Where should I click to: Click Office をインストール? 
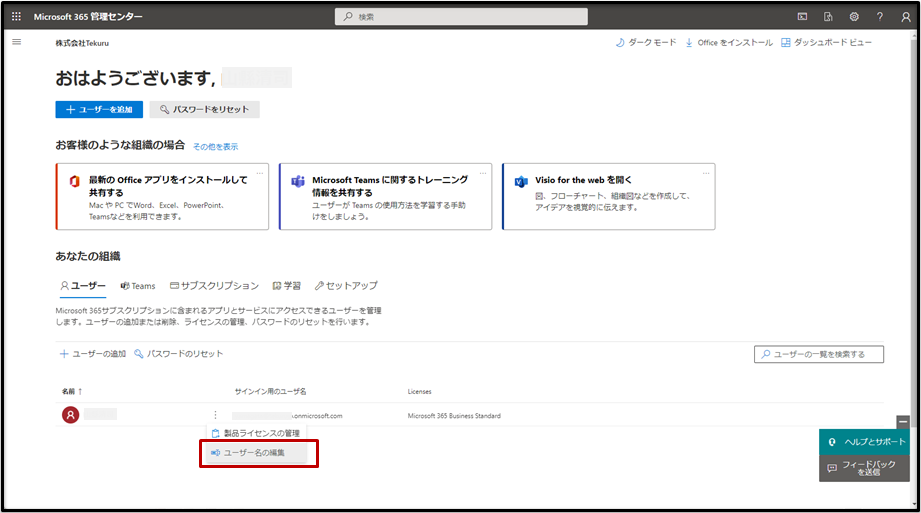(x=728, y=42)
